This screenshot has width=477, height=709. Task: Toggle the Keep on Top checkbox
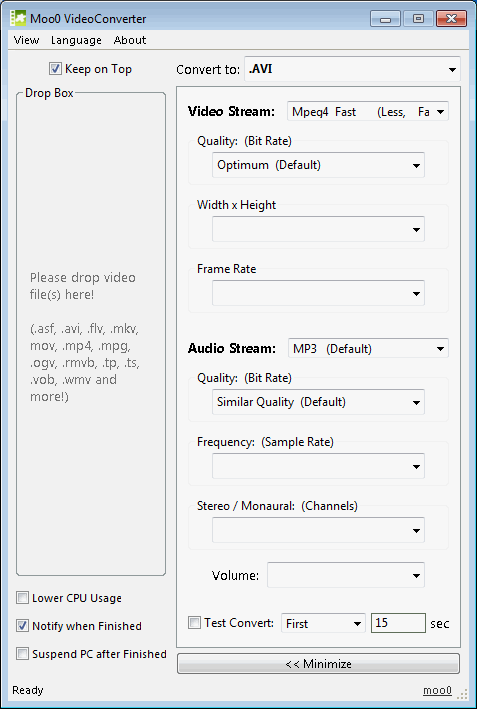tap(55, 69)
